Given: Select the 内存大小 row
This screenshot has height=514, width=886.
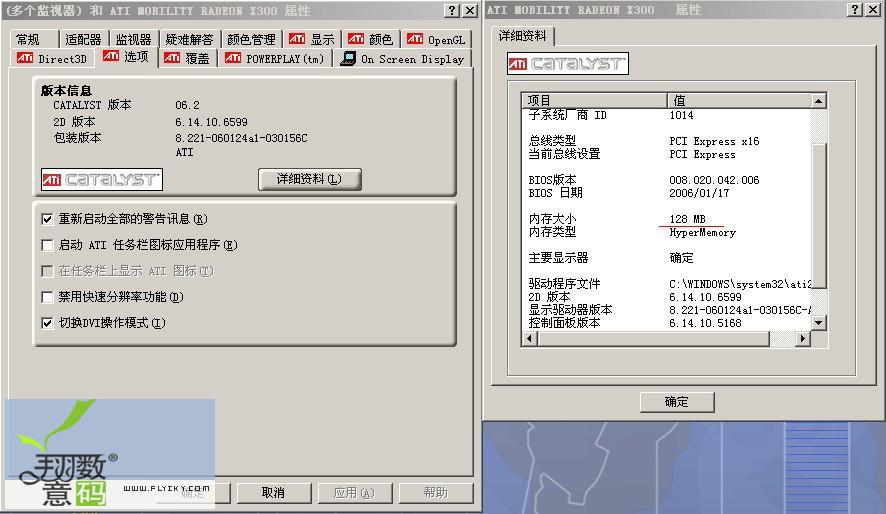Looking at the screenshot, I should tap(667, 219).
